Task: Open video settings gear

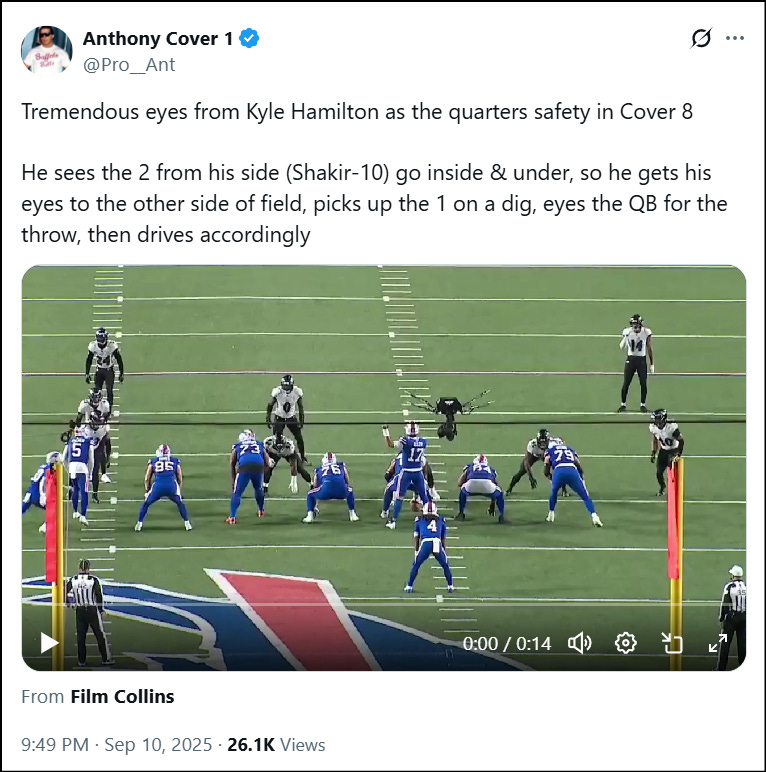Action: coord(626,643)
